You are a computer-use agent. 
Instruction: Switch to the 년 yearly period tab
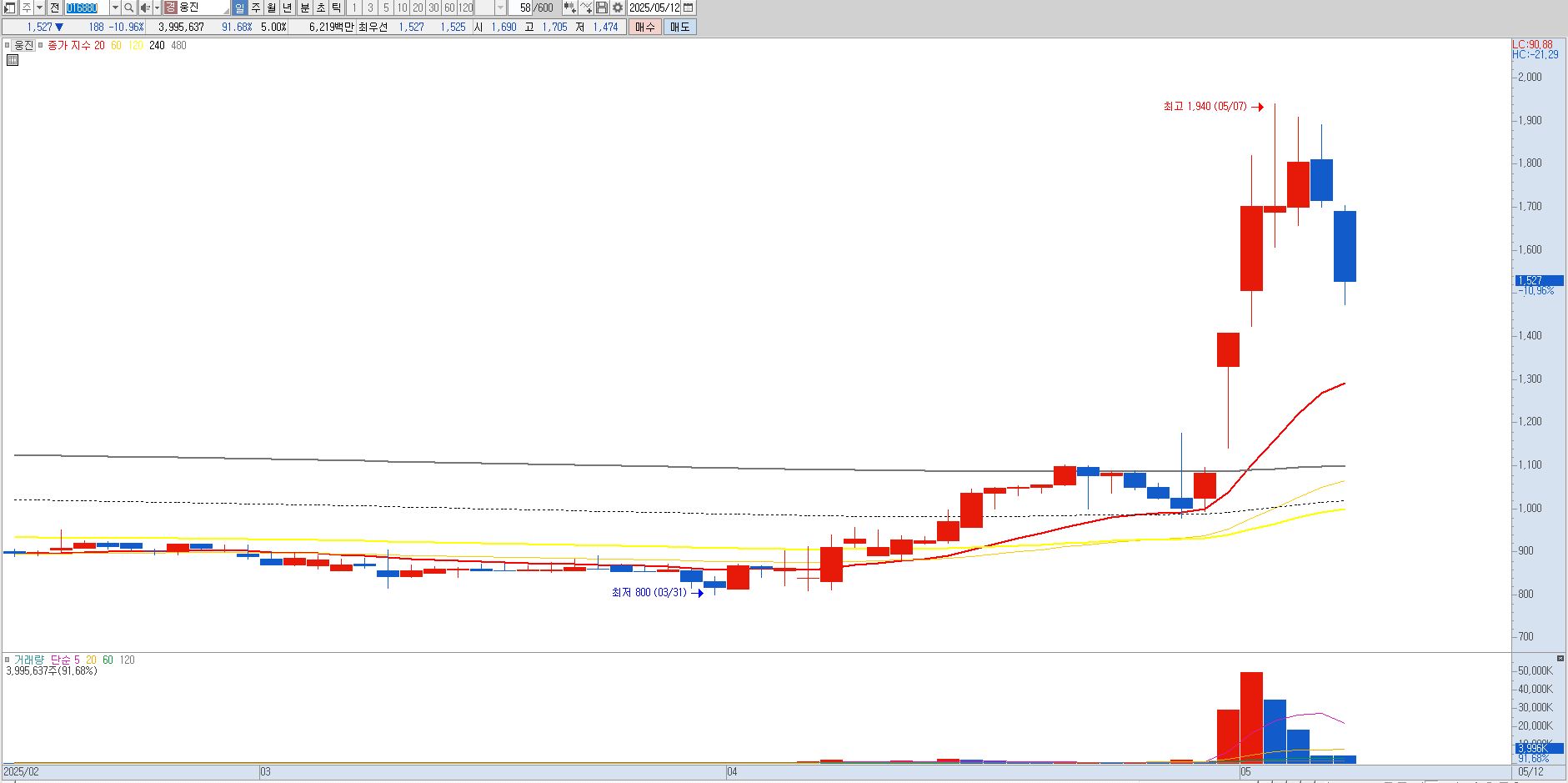coord(288,8)
